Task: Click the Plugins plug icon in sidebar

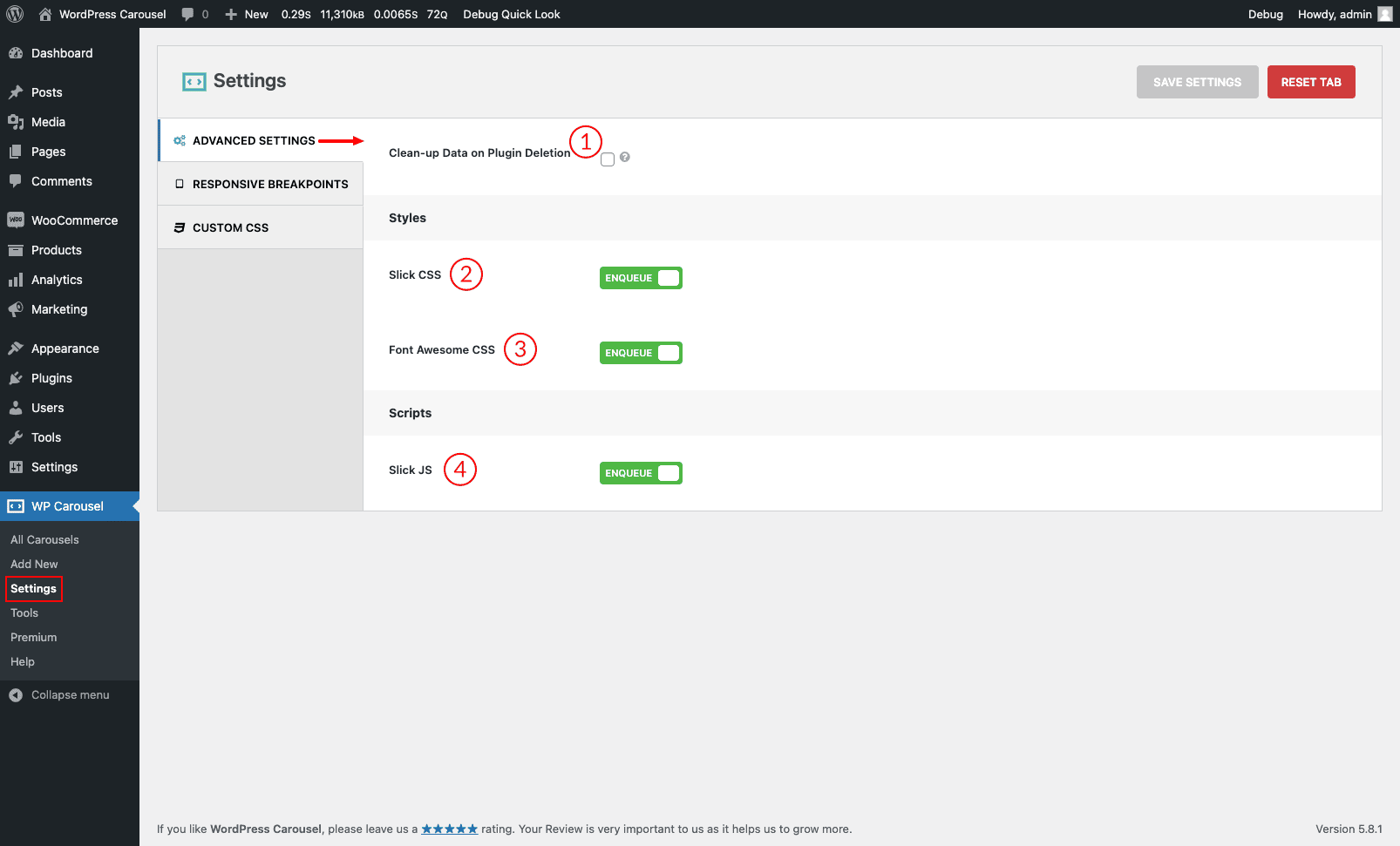Action: (16, 378)
